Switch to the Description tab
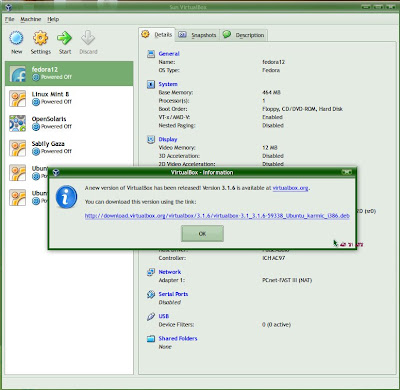The image size is (400, 390). (x=244, y=35)
